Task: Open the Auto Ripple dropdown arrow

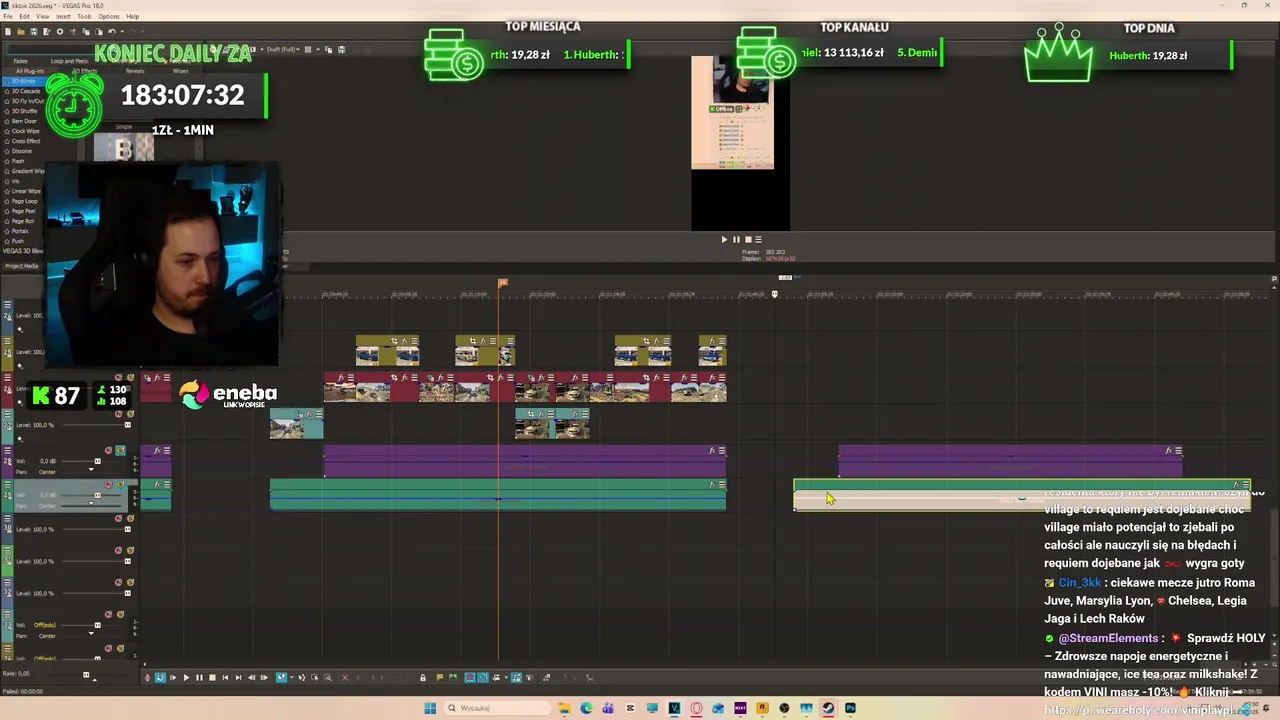Action: click(x=506, y=677)
